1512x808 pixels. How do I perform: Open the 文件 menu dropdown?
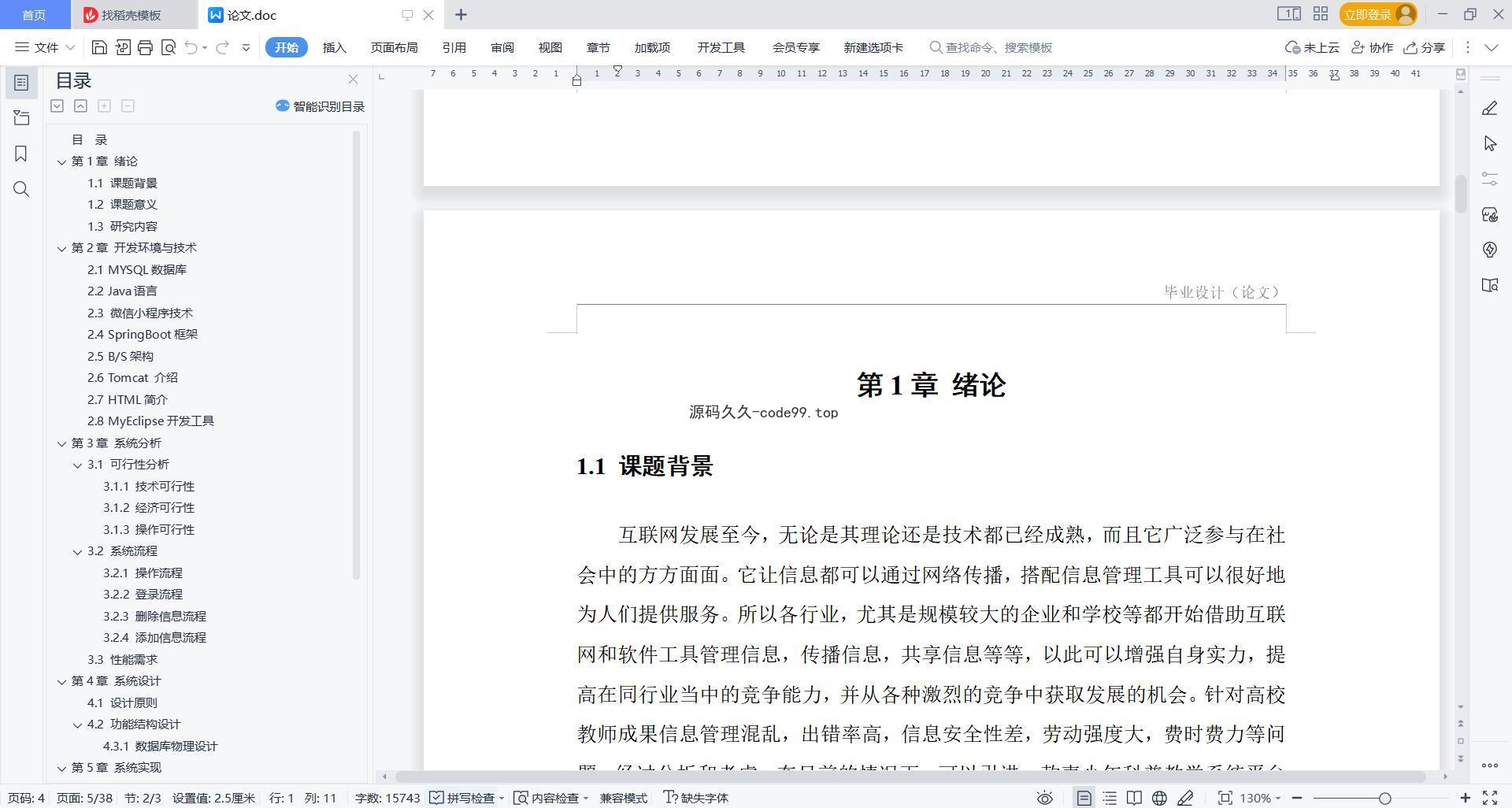coord(45,47)
